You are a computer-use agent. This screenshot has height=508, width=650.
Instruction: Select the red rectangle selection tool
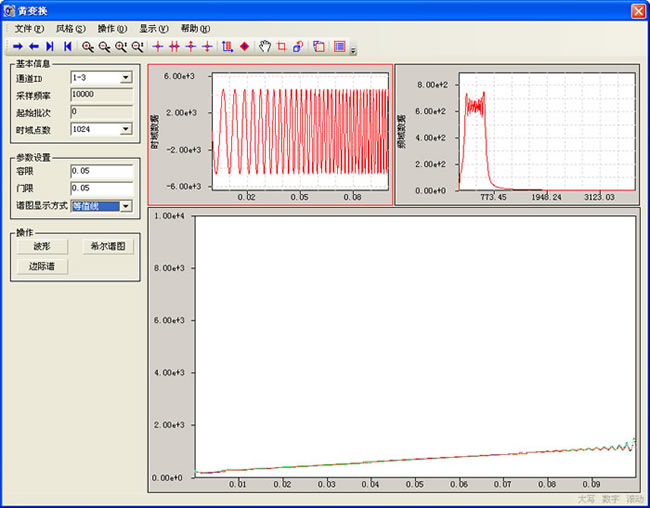click(281, 46)
